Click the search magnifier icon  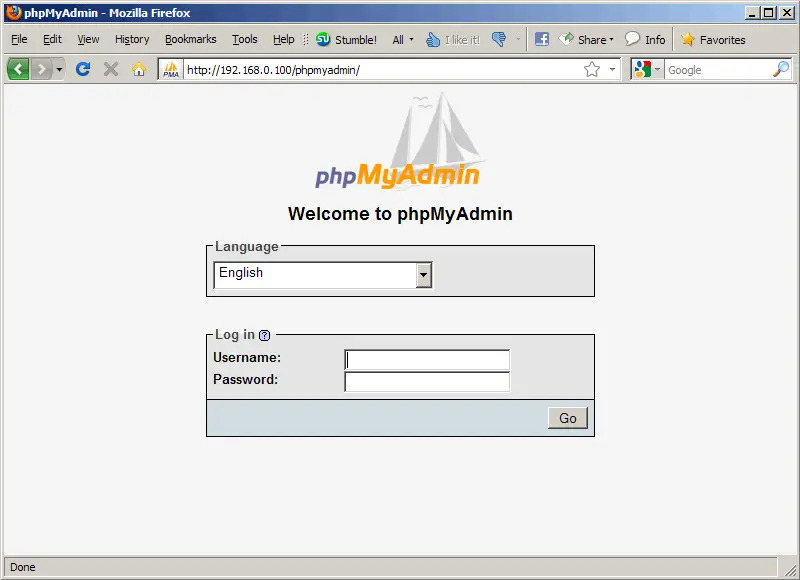pos(781,69)
